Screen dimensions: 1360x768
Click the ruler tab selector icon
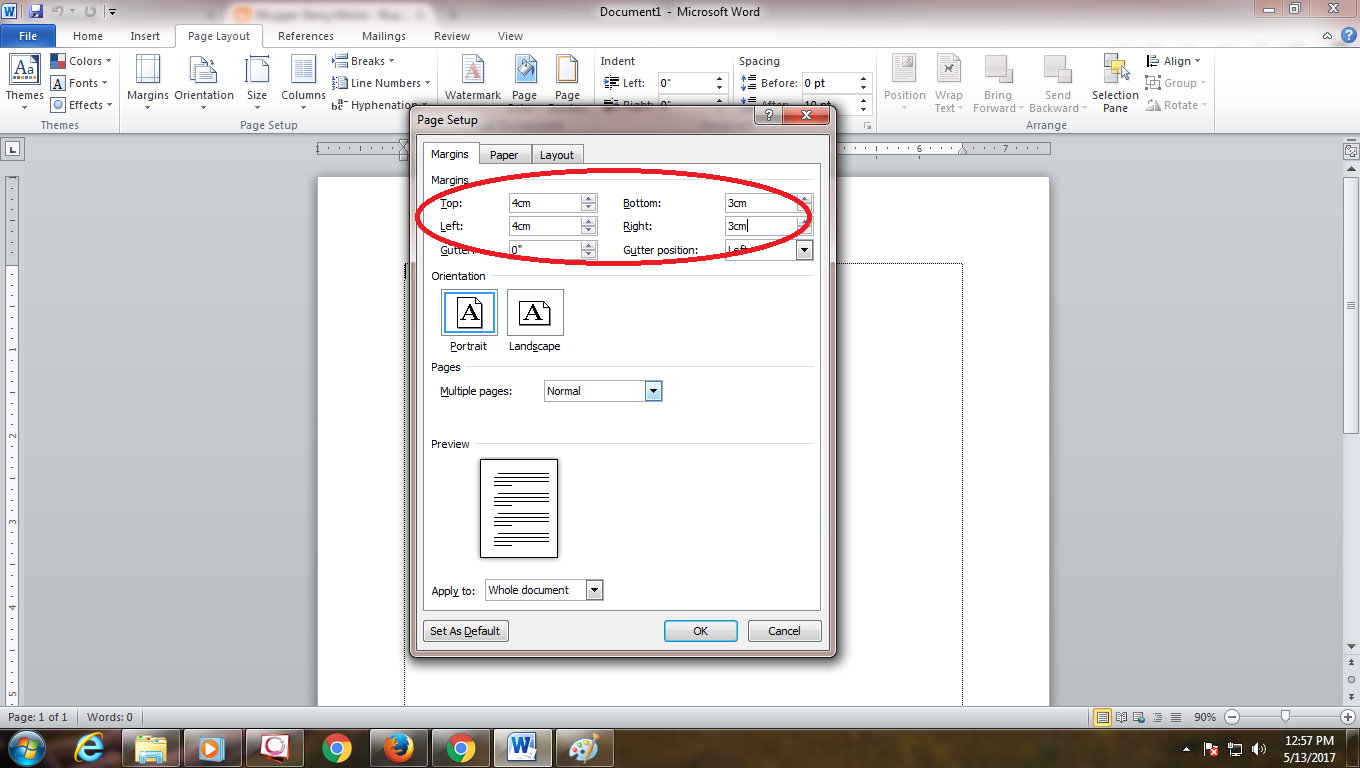pos(13,149)
